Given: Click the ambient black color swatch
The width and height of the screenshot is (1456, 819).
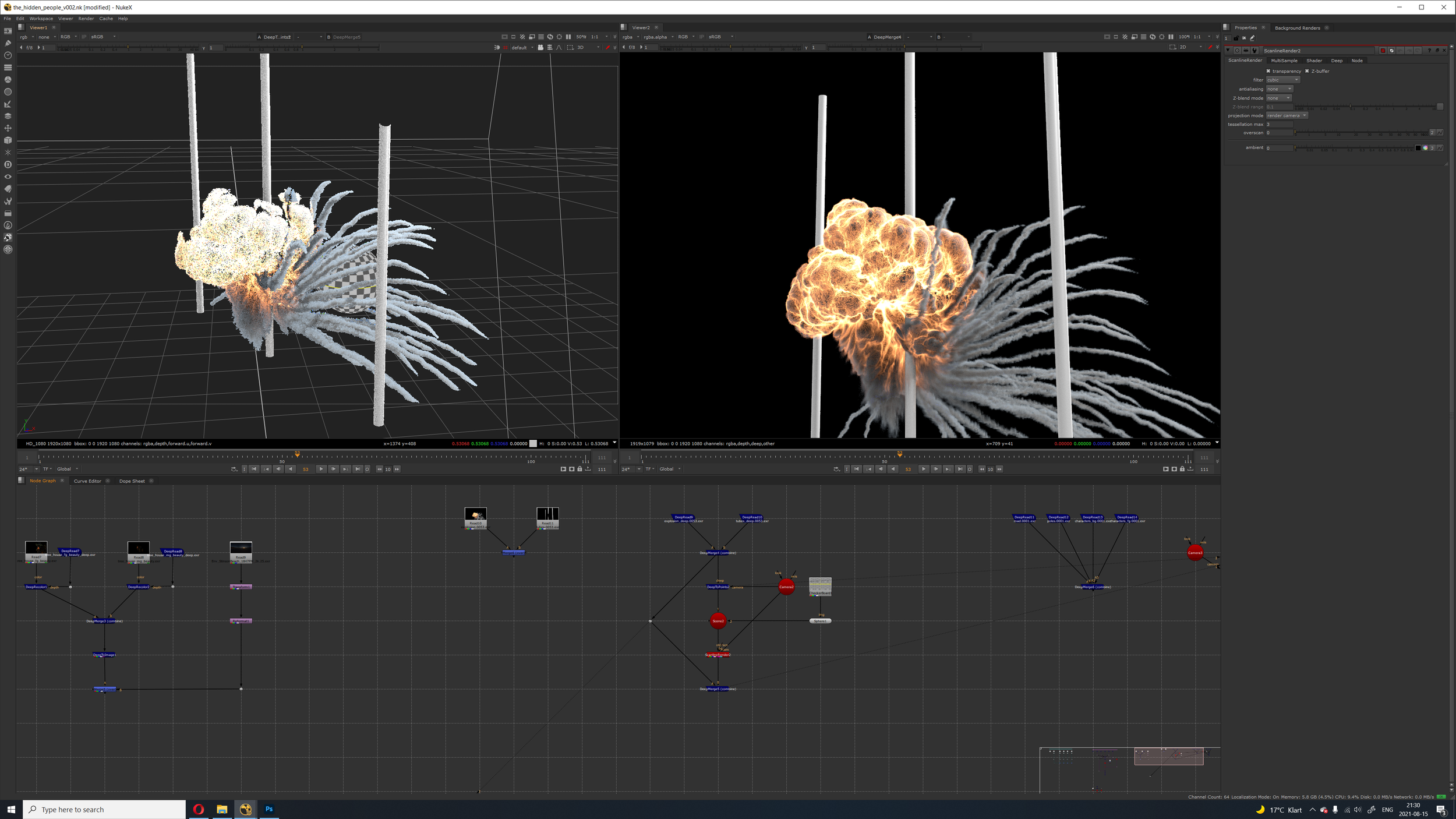Looking at the screenshot, I should click(x=1418, y=148).
